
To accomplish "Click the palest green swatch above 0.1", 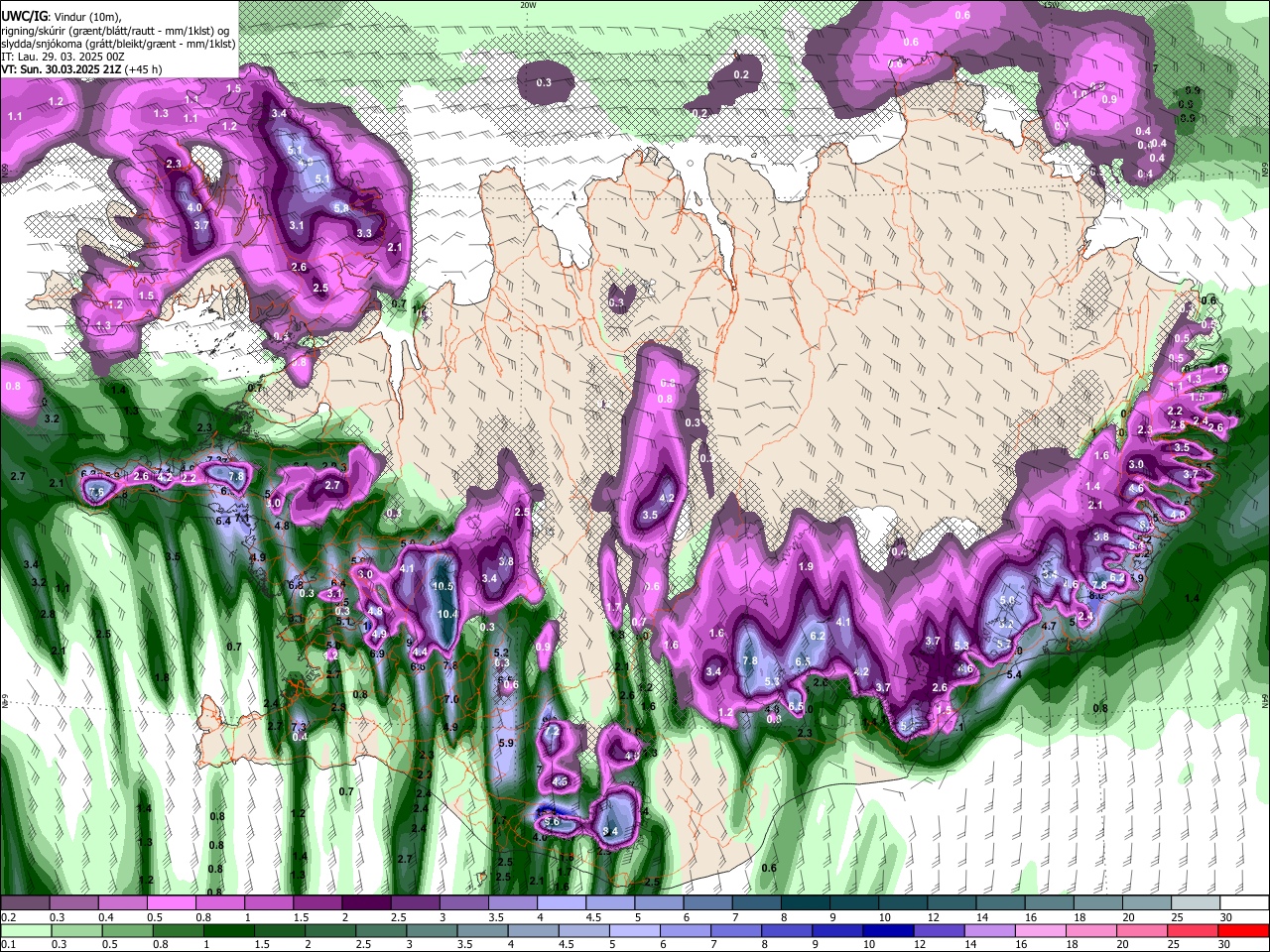I will pos(25,930).
